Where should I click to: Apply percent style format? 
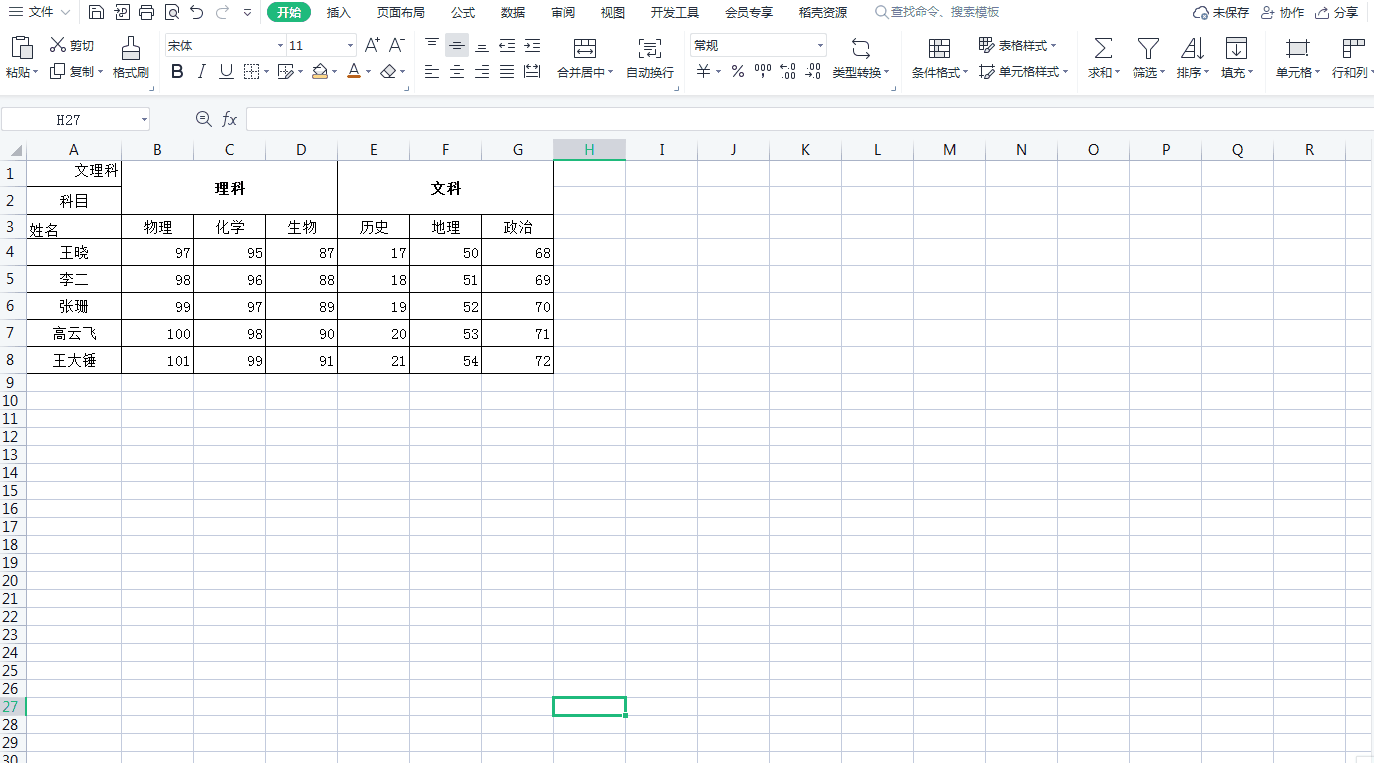(738, 72)
